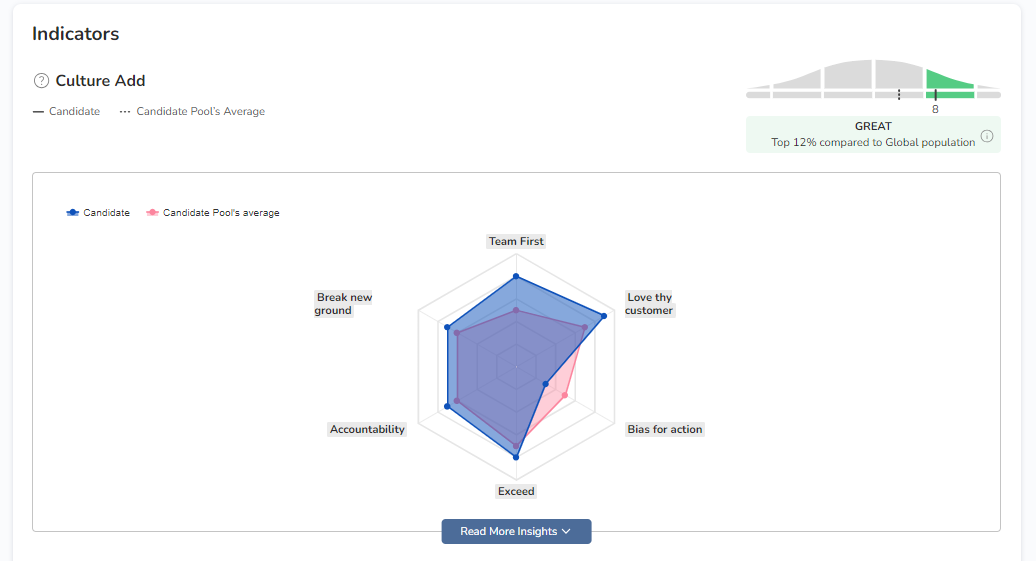Image resolution: width=1036 pixels, height=561 pixels.
Task: Toggle the pink Candidate Pool's average legend item
Action: [x=213, y=213]
